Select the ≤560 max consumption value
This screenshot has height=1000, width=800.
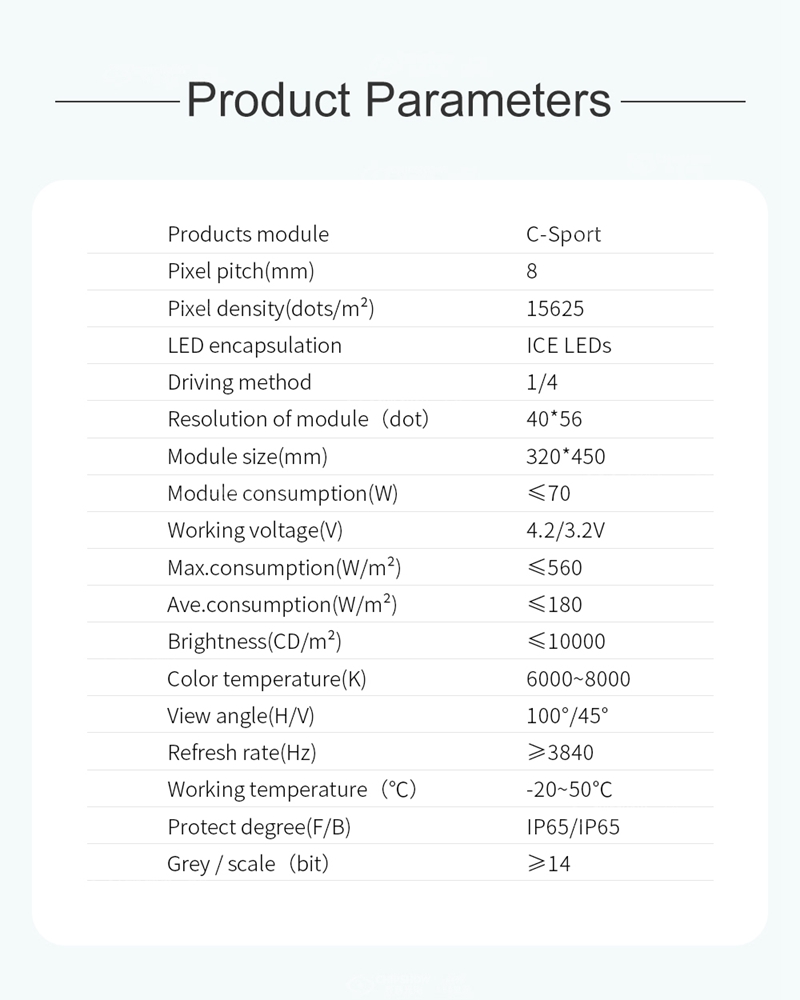pos(554,567)
